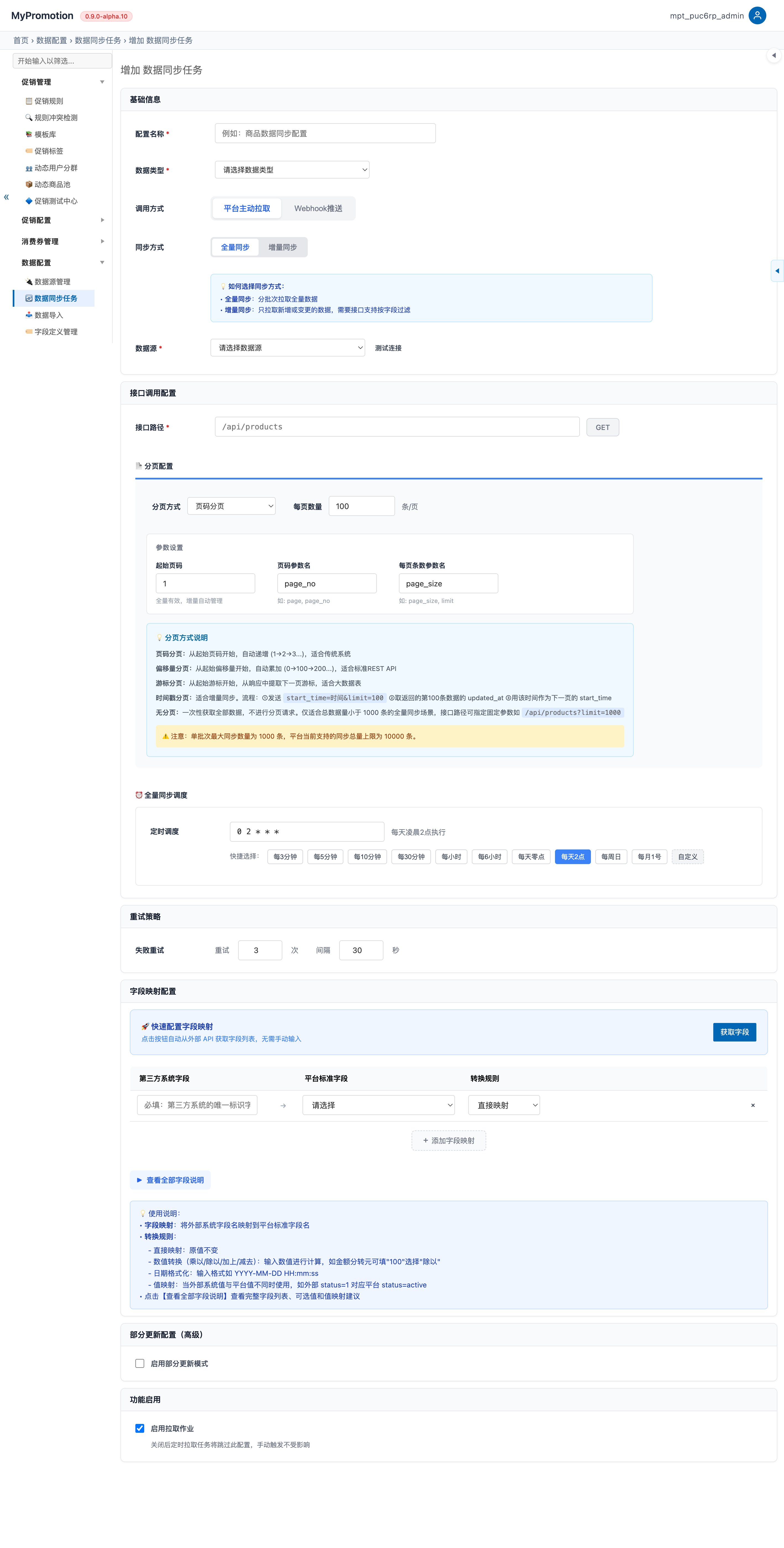The width and height of the screenshot is (784, 1548).
Task: Open the 平台标准字段 请选择 dropdown
Action: tap(378, 1105)
